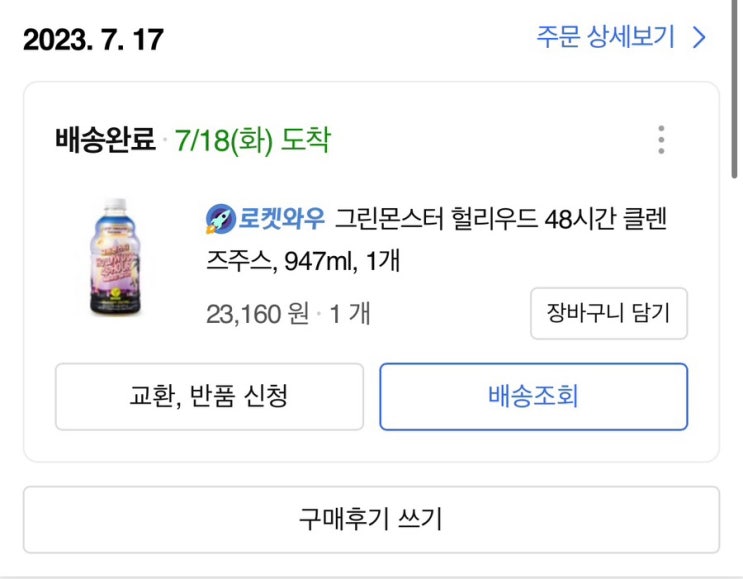Click the chevron arrow beside 주문 상세보기
The image size is (743, 579).
[699, 38]
